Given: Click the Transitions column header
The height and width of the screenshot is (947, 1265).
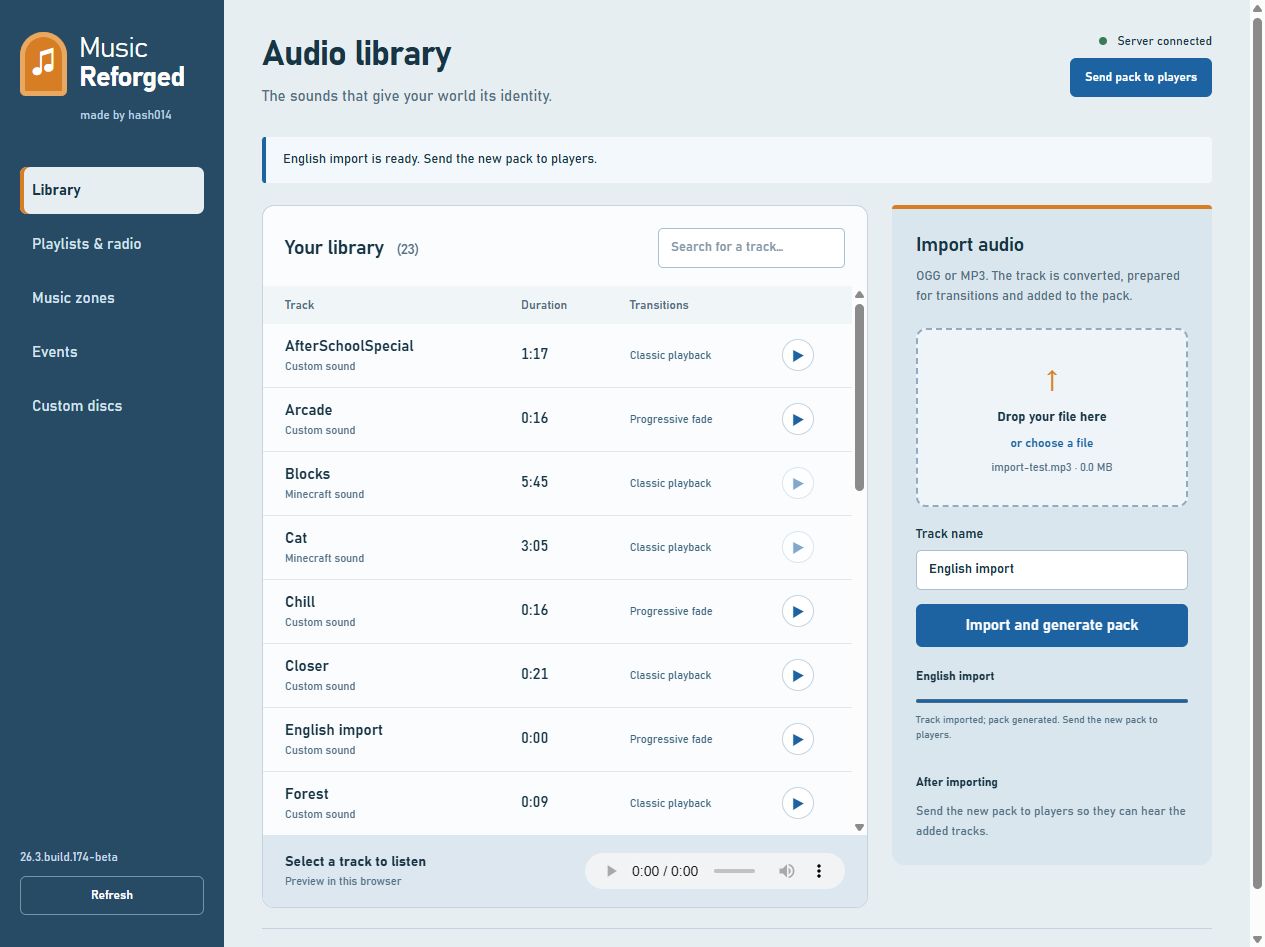Looking at the screenshot, I should pyautogui.click(x=659, y=305).
